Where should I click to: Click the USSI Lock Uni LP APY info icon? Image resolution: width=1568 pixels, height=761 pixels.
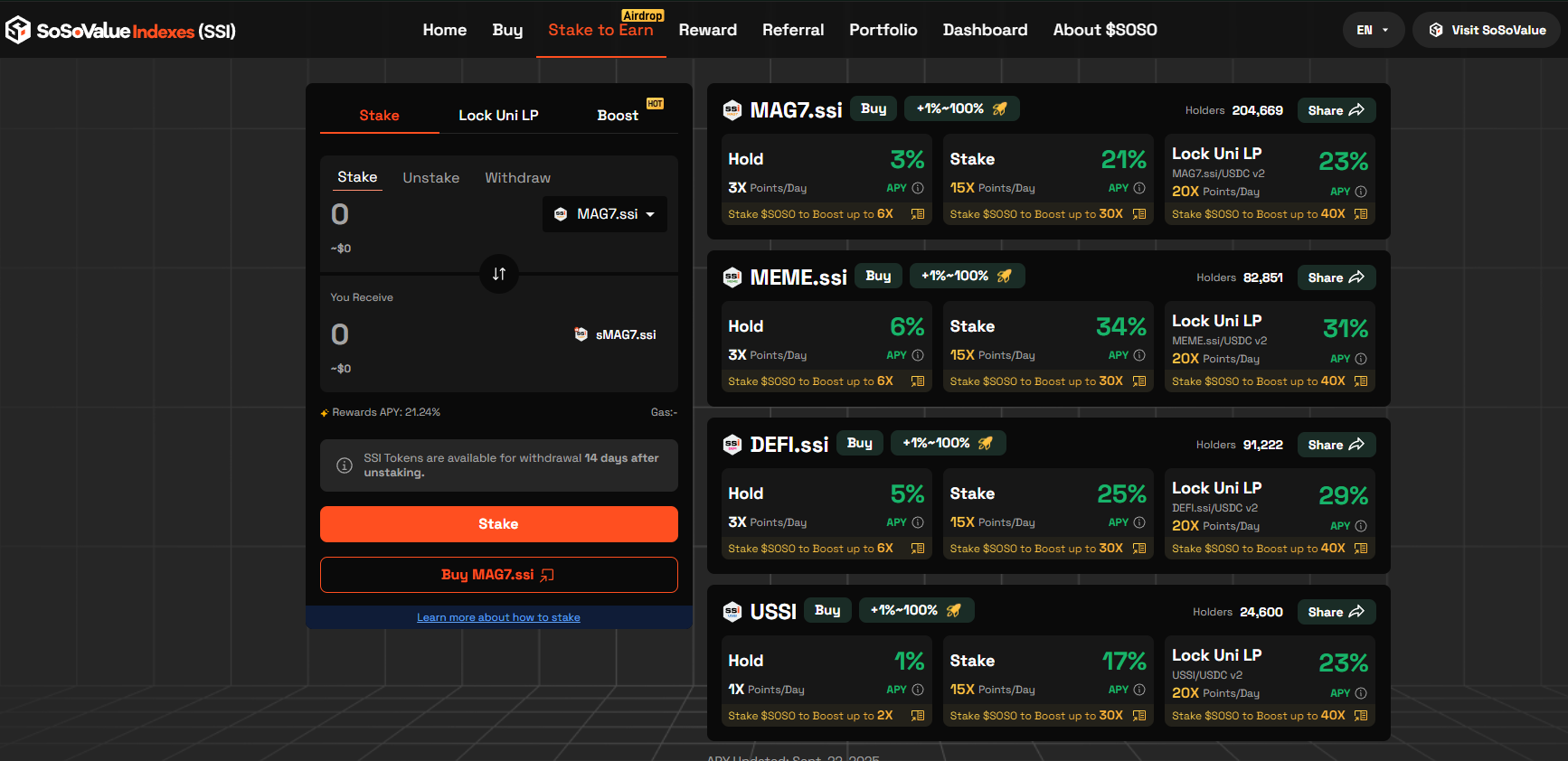[1361, 693]
